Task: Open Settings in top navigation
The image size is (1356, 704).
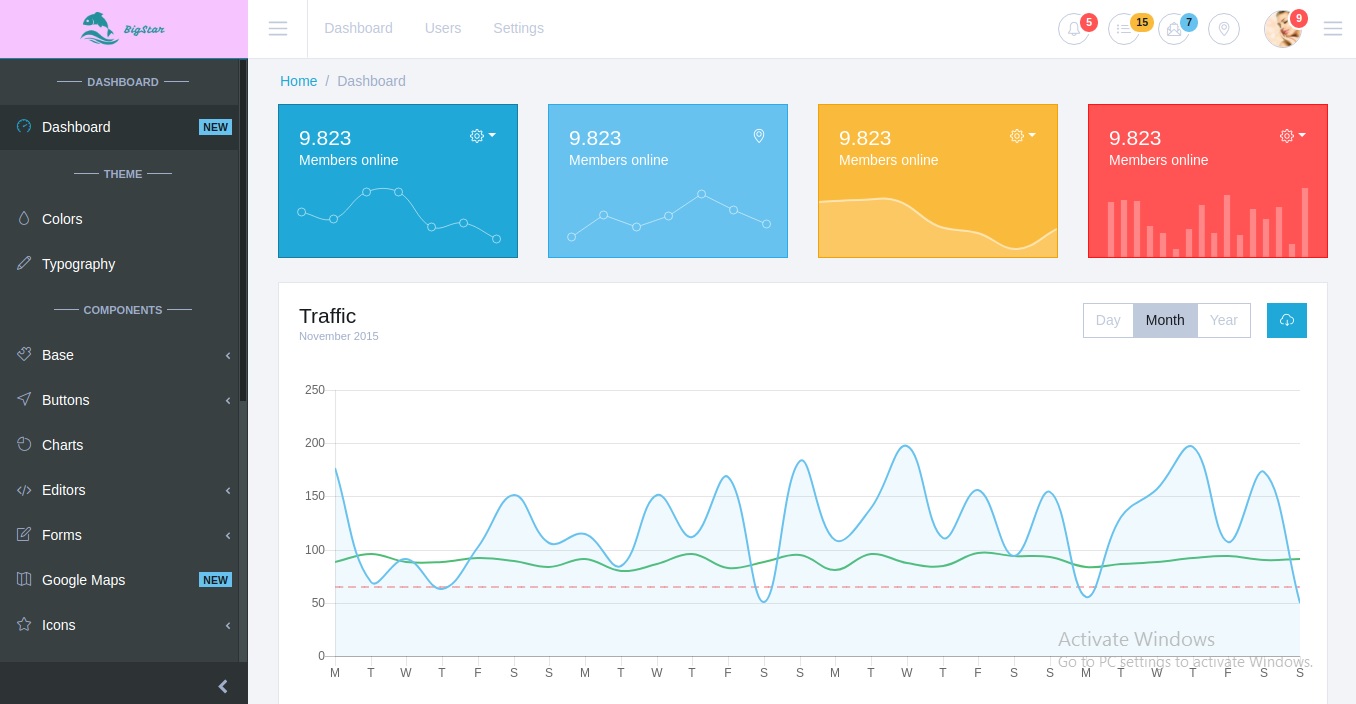Action: [x=518, y=29]
